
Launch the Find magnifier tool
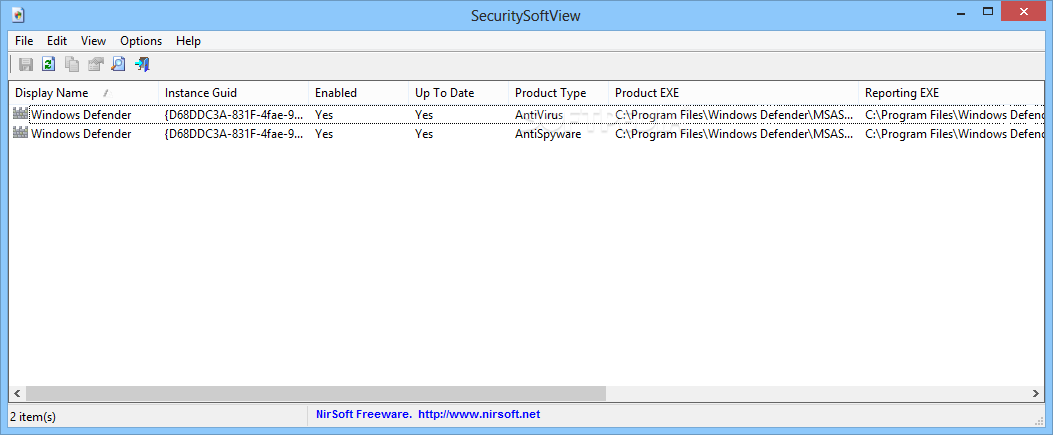pyautogui.click(x=118, y=64)
